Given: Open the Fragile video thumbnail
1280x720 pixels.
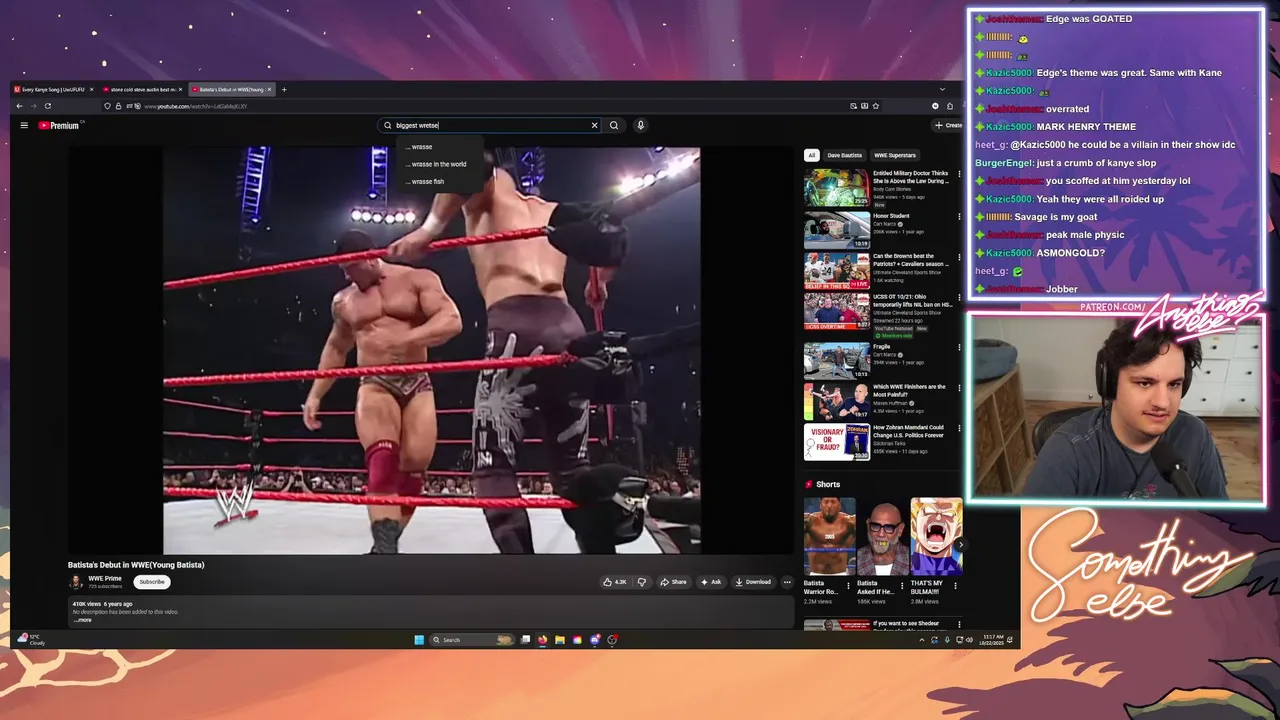Looking at the screenshot, I should [836, 360].
